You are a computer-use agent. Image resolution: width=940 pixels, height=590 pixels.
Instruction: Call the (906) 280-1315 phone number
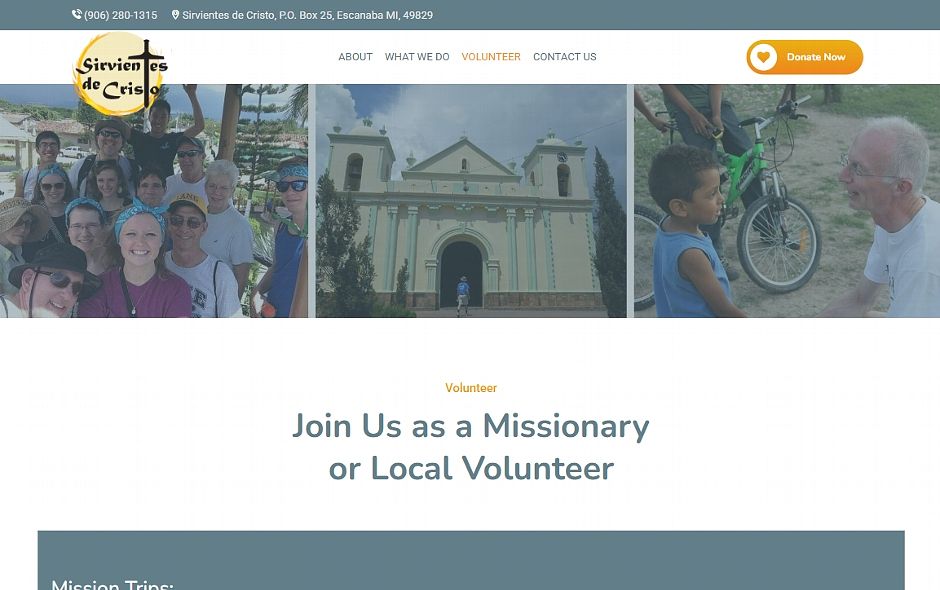click(120, 15)
